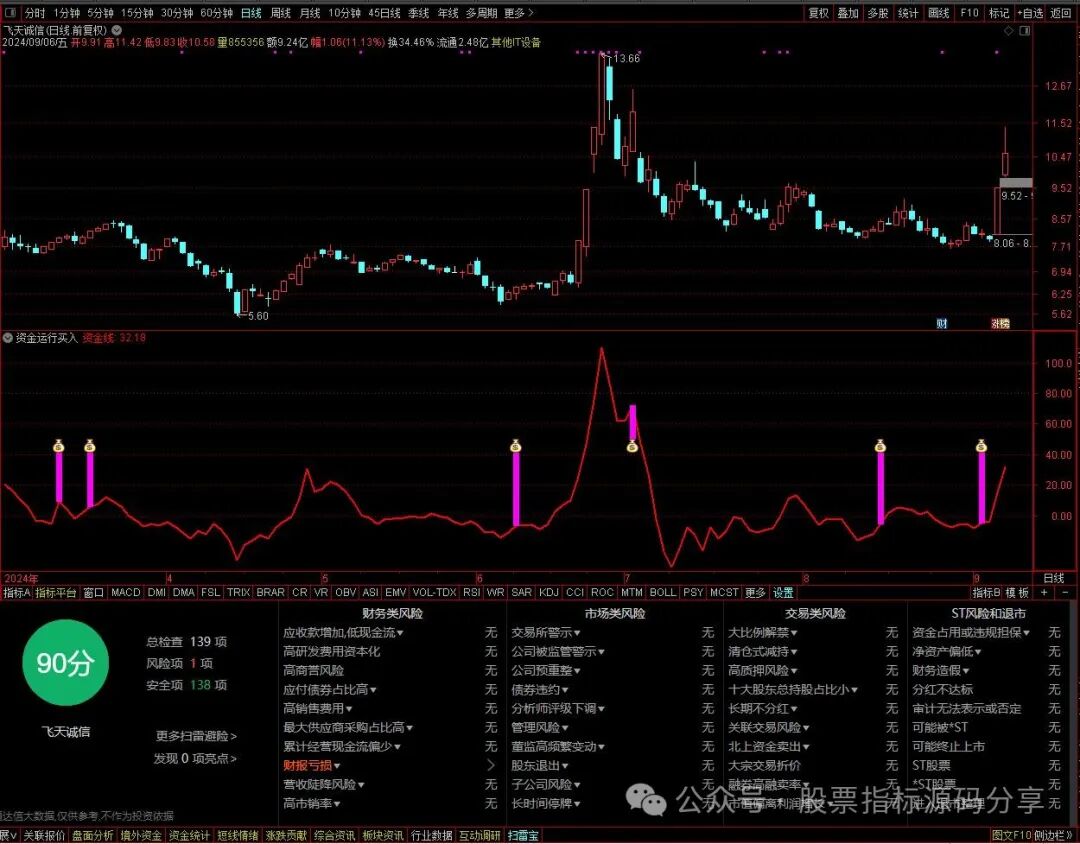Open 更多扫雷避险 link
This screenshot has height=844, width=1080.
pos(196,736)
